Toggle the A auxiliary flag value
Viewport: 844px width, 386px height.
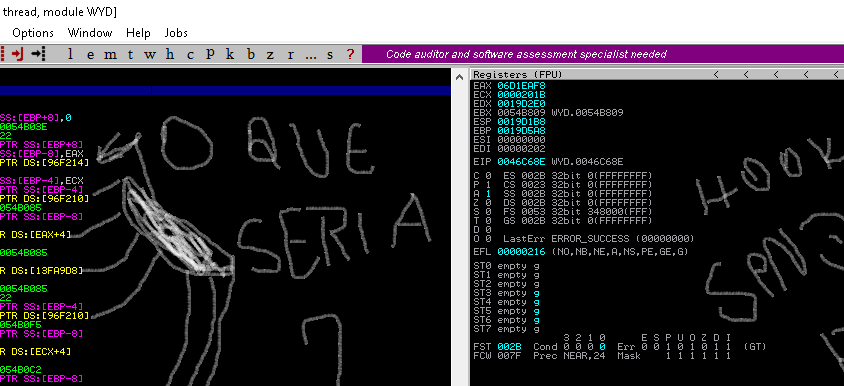click(x=488, y=194)
